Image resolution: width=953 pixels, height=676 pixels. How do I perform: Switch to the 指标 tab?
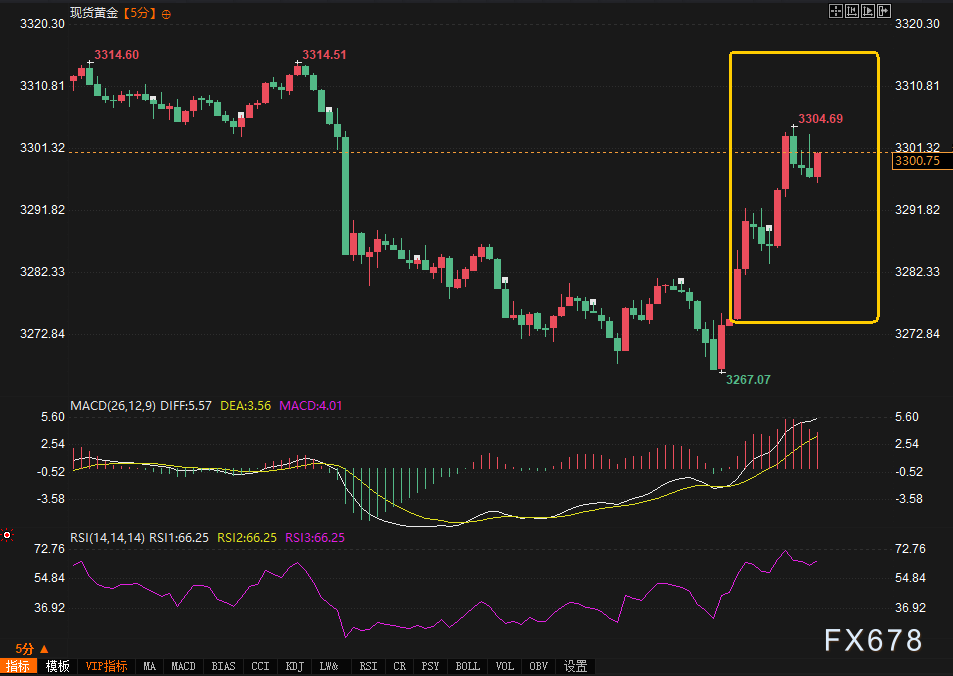pos(17,666)
